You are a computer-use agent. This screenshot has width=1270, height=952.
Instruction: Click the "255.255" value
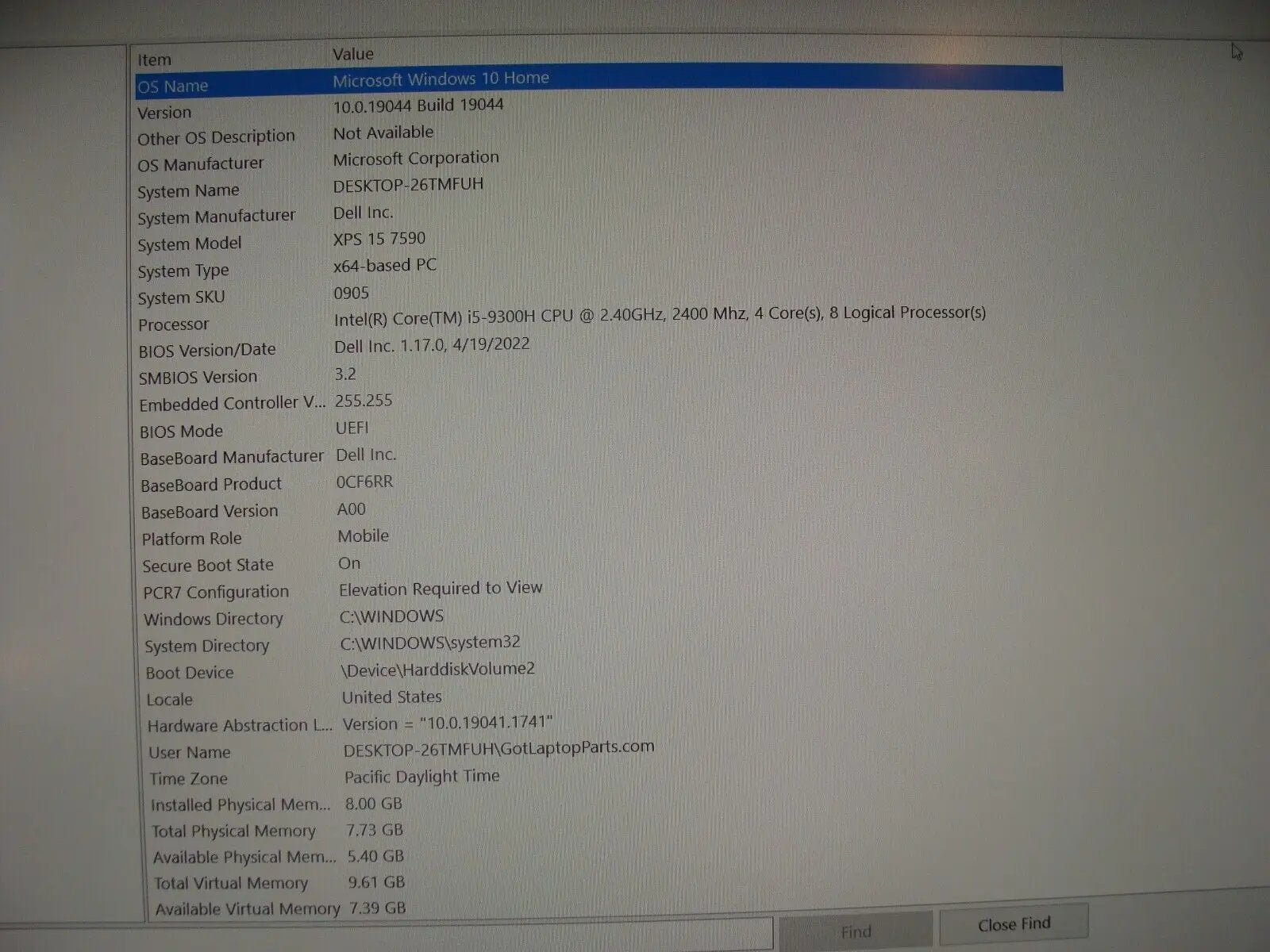[364, 401]
